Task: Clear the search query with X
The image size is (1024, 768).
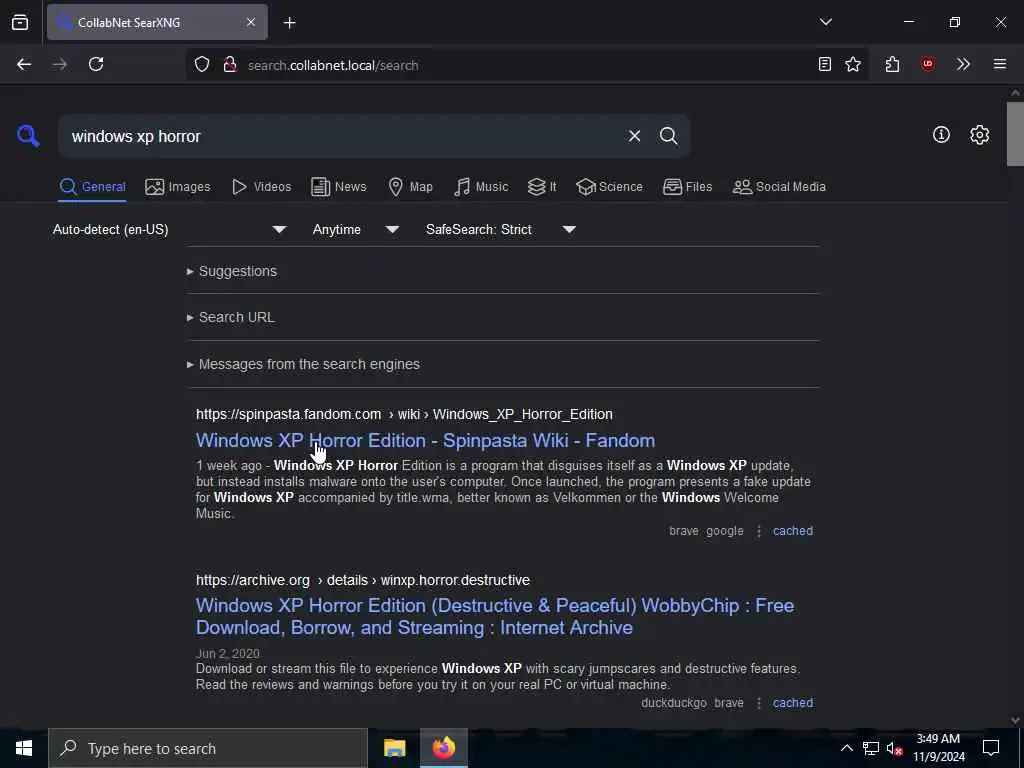Action: pyautogui.click(x=634, y=136)
